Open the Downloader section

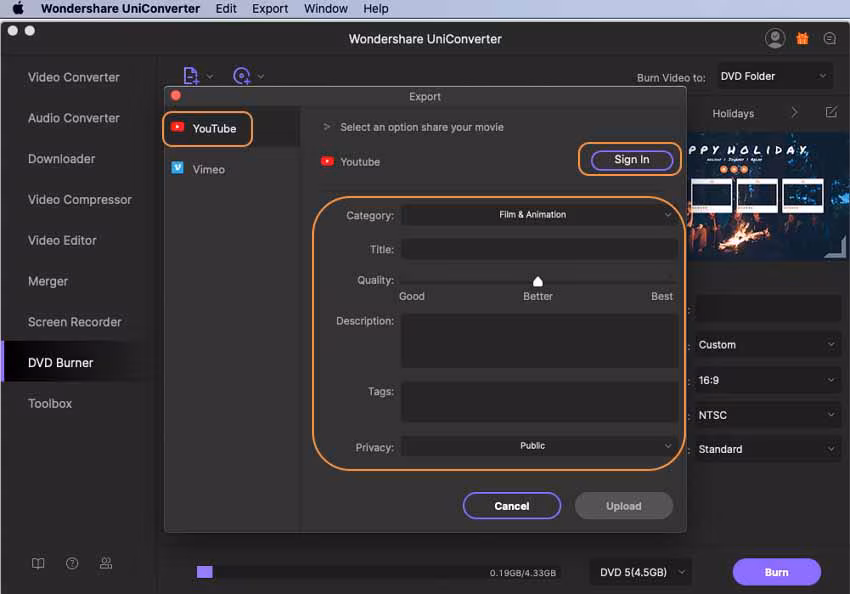pos(61,159)
